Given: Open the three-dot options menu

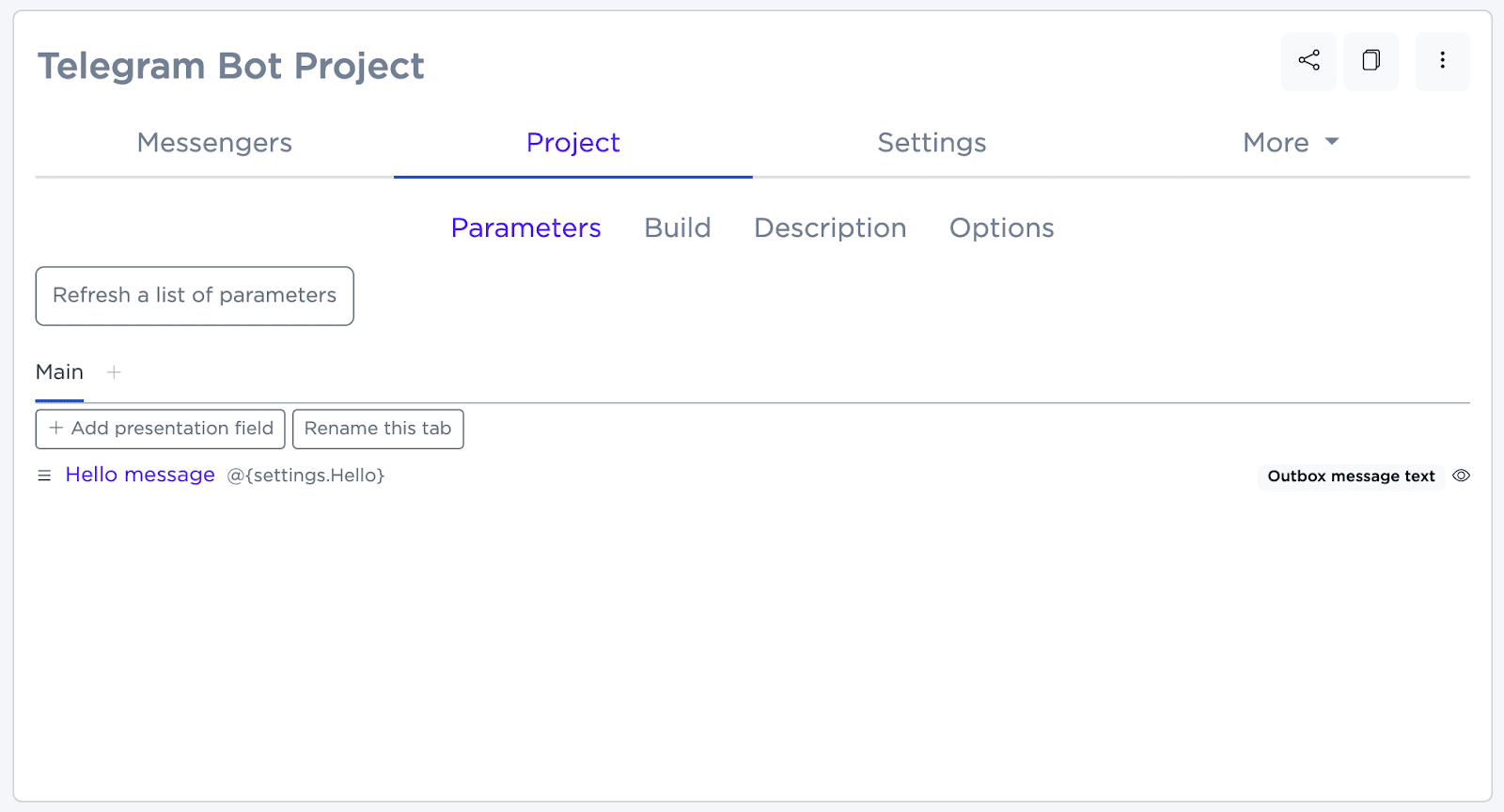Looking at the screenshot, I should [x=1442, y=61].
